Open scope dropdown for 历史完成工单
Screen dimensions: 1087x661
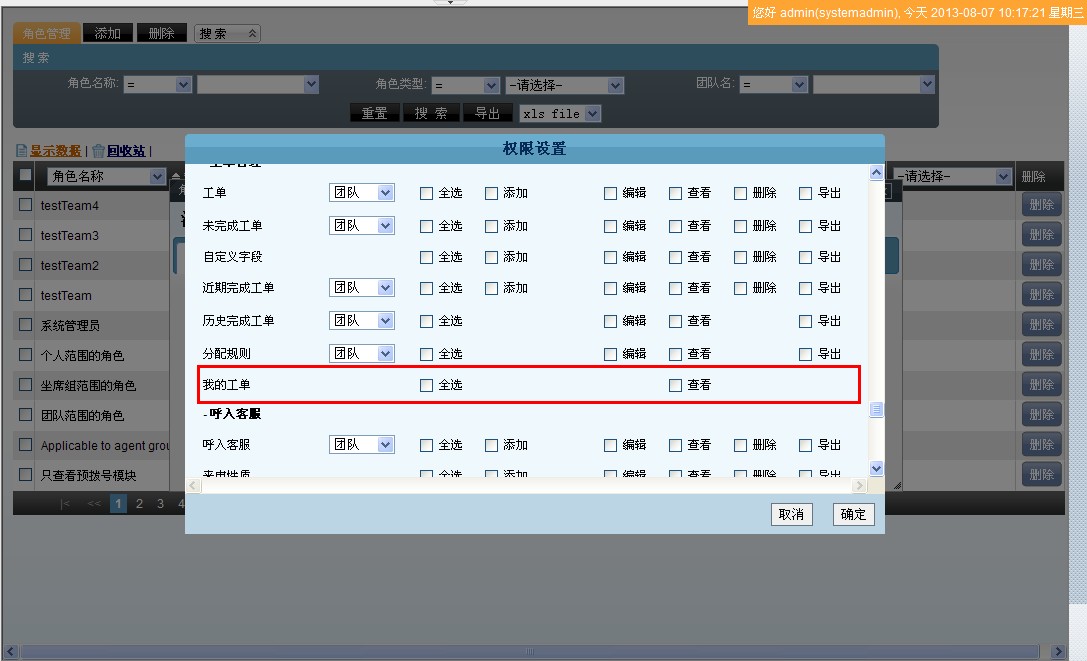pyautogui.click(x=362, y=321)
